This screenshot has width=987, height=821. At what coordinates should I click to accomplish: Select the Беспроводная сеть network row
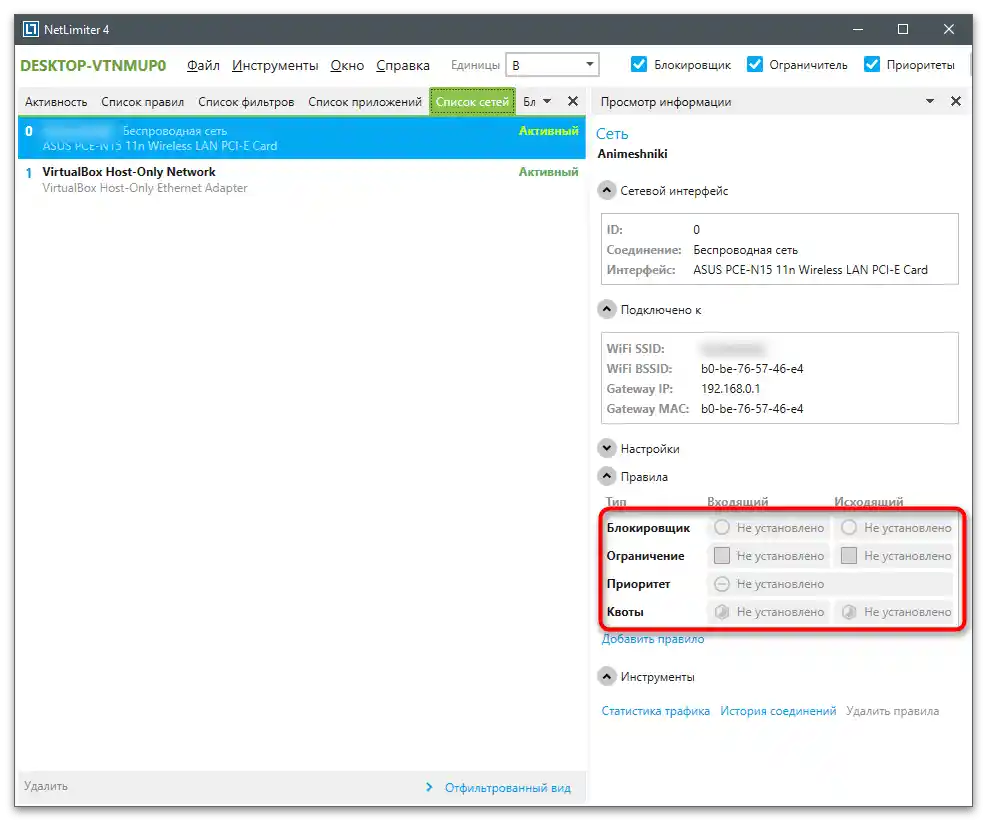[x=302, y=138]
